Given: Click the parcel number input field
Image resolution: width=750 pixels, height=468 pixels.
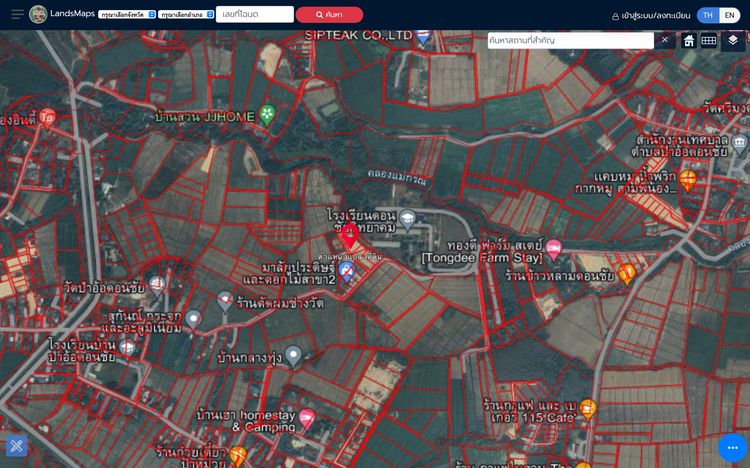Looking at the screenshot, I should point(255,15).
